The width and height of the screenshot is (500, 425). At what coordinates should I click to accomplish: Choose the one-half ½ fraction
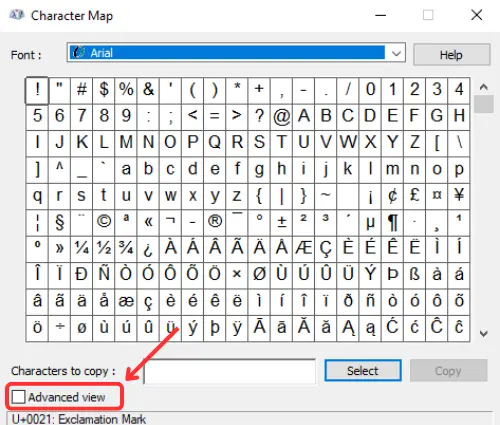point(104,249)
